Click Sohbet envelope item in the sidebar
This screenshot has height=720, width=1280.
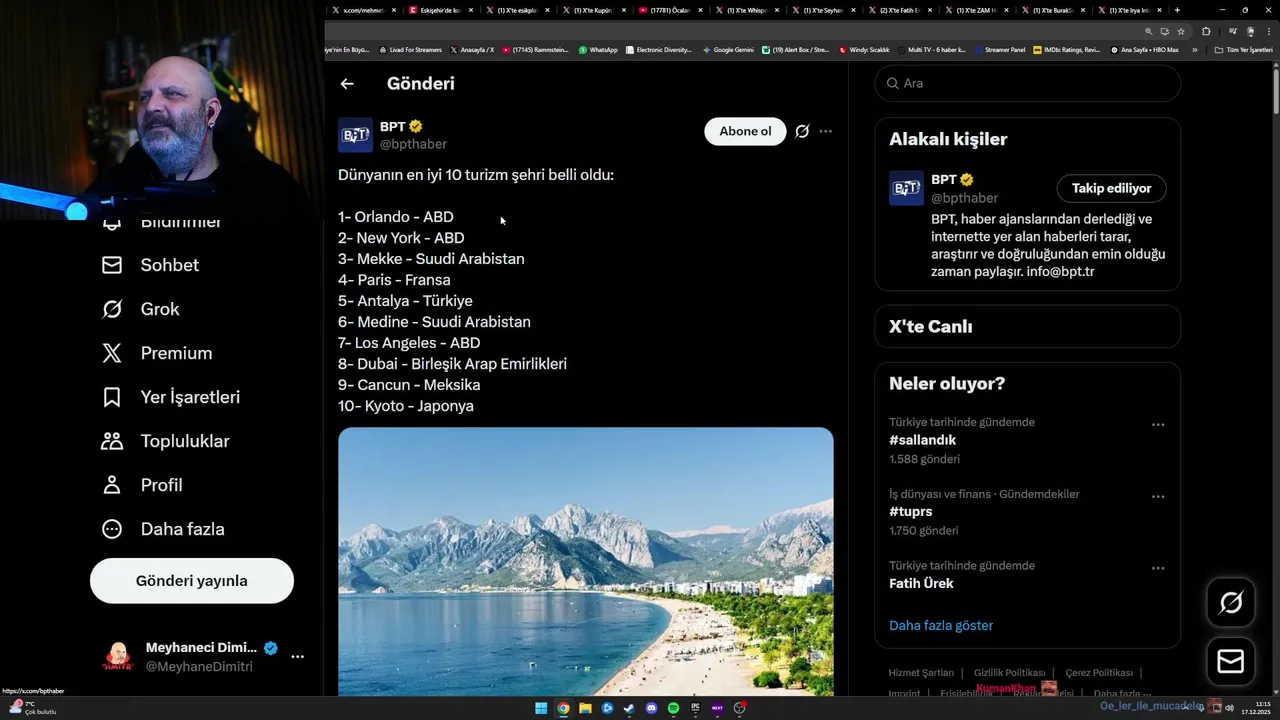151,265
